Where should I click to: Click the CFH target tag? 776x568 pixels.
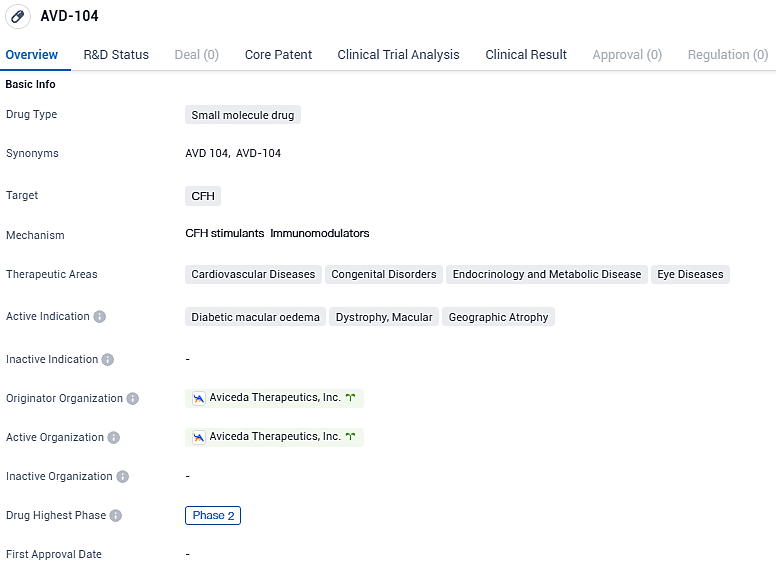tap(203, 196)
